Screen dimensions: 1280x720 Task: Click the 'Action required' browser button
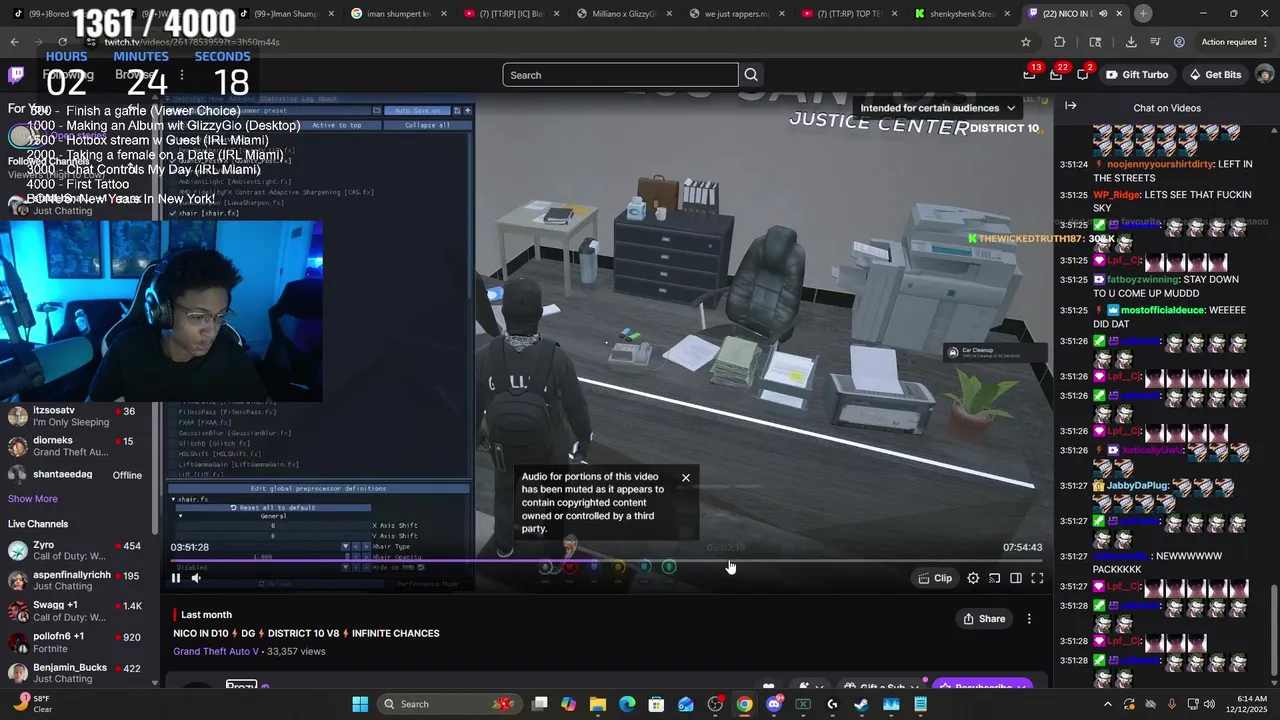(x=1235, y=42)
